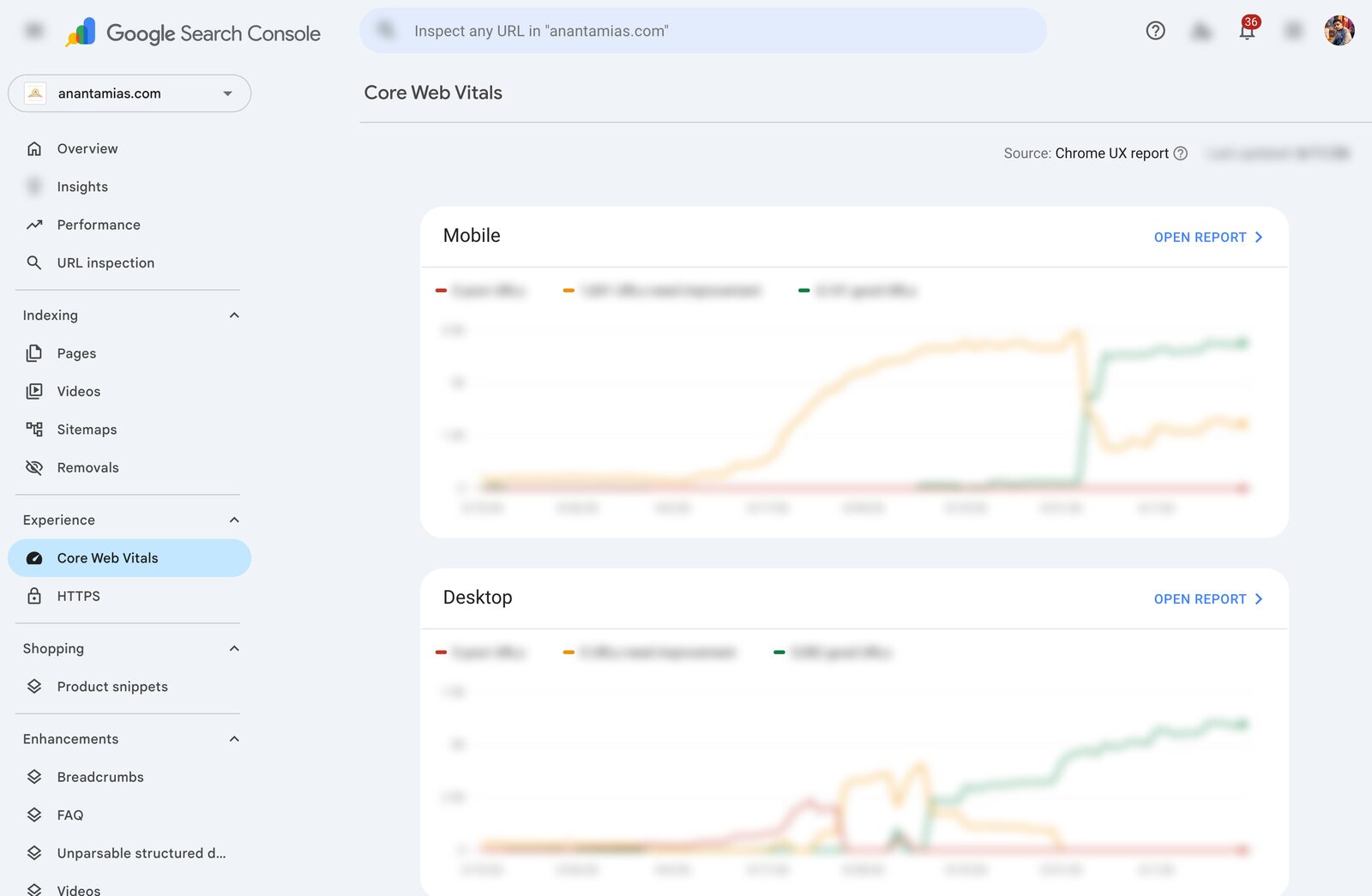This screenshot has height=896, width=1372.
Task: Toggle Desktop need improvement orange legend
Action: coord(650,652)
